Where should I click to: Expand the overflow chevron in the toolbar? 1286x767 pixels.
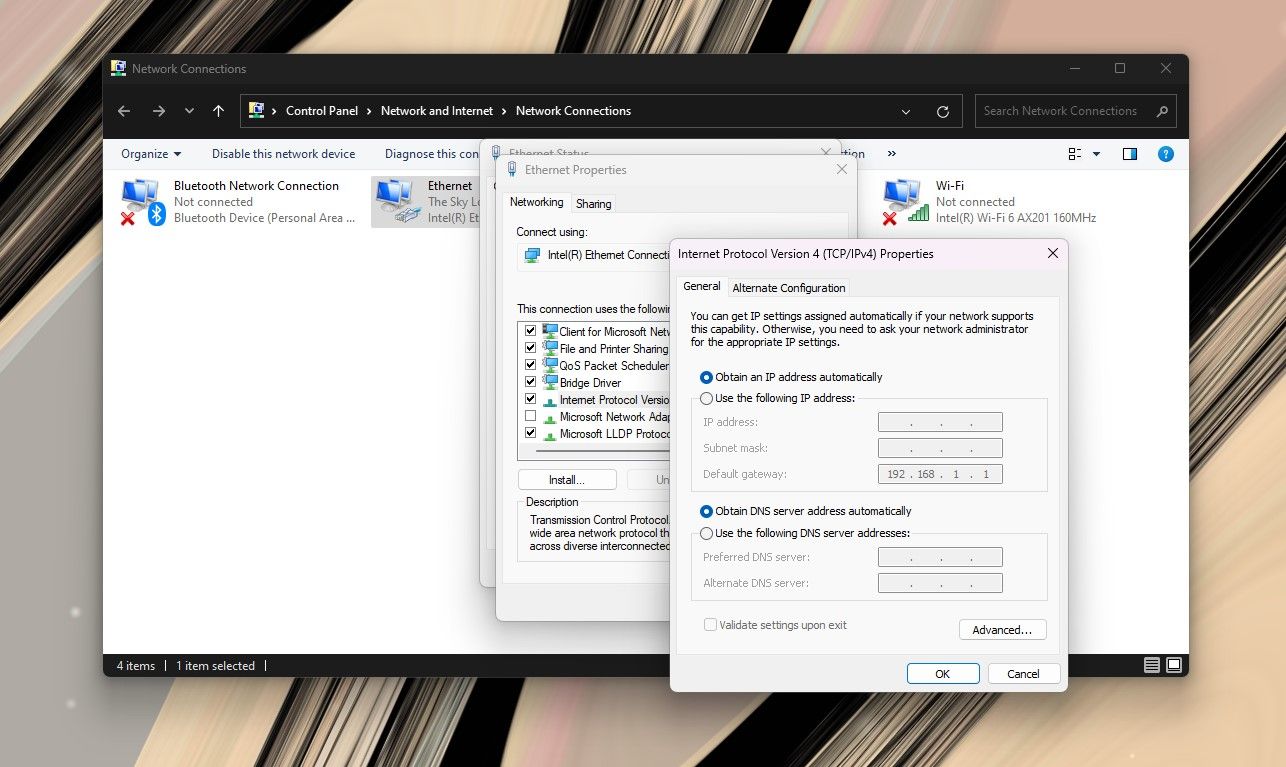(x=891, y=154)
